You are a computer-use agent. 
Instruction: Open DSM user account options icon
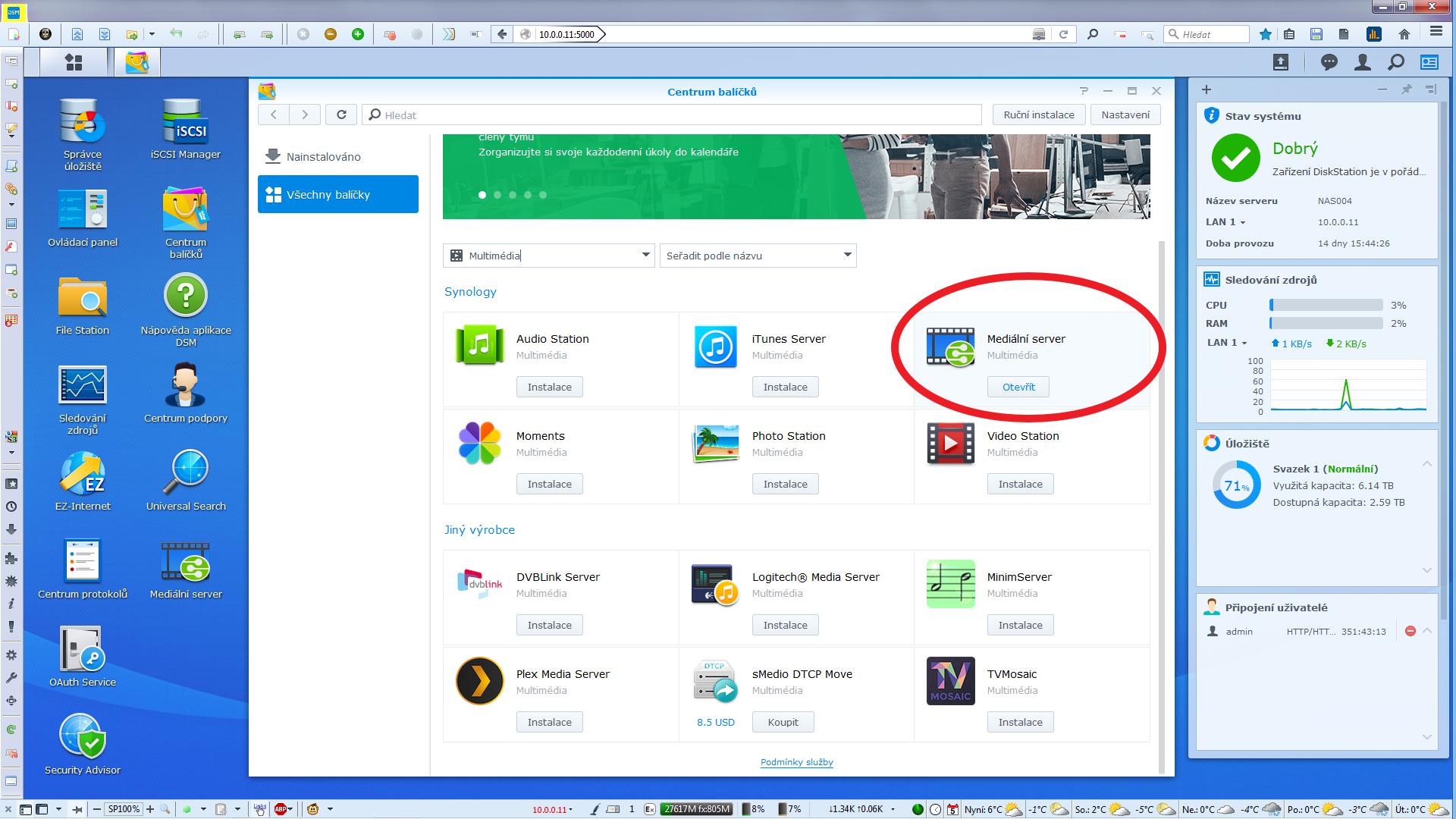(1363, 62)
